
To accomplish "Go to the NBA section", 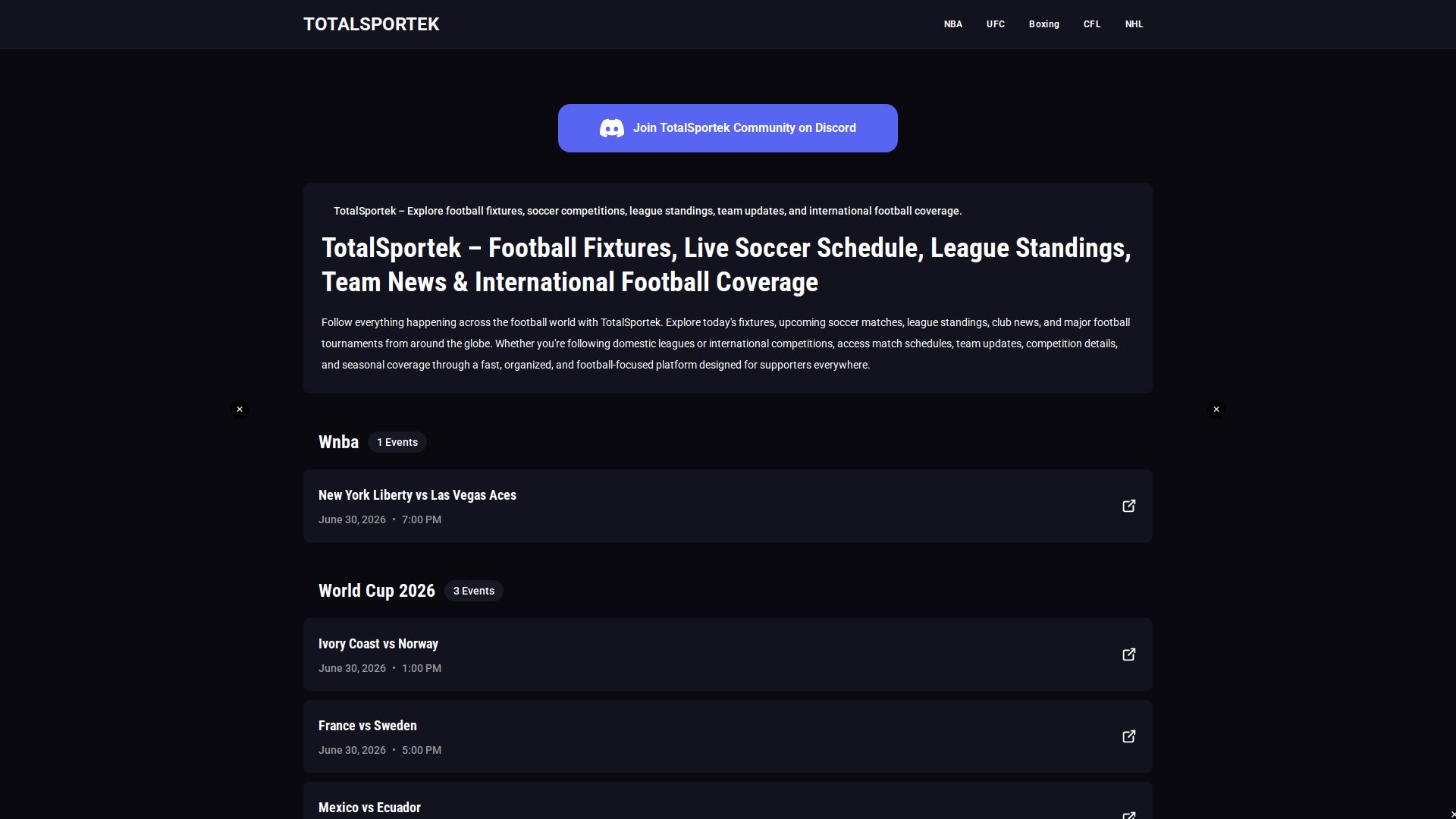I will [953, 24].
